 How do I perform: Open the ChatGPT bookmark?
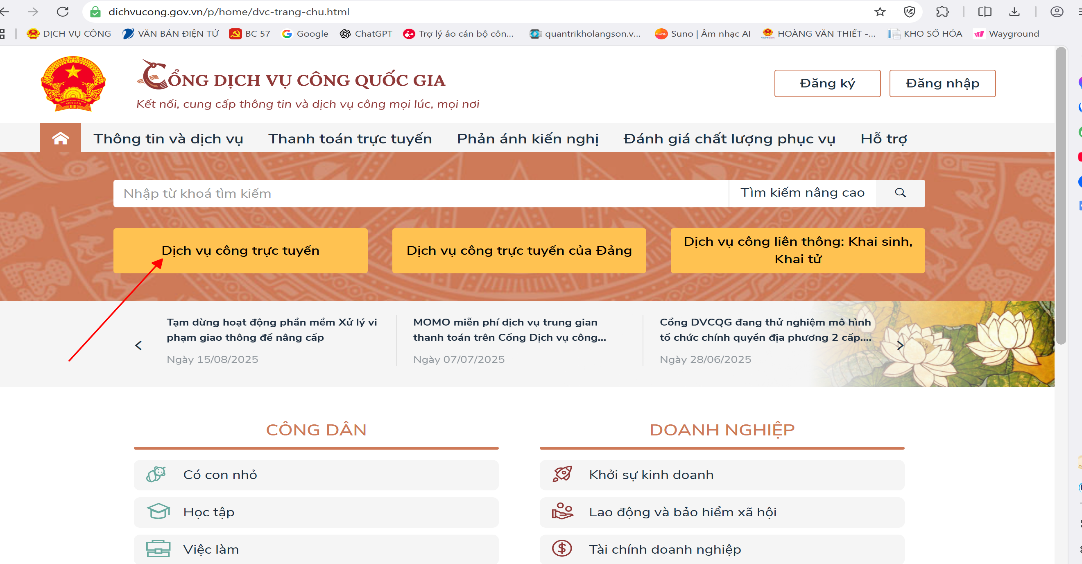coord(366,33)
